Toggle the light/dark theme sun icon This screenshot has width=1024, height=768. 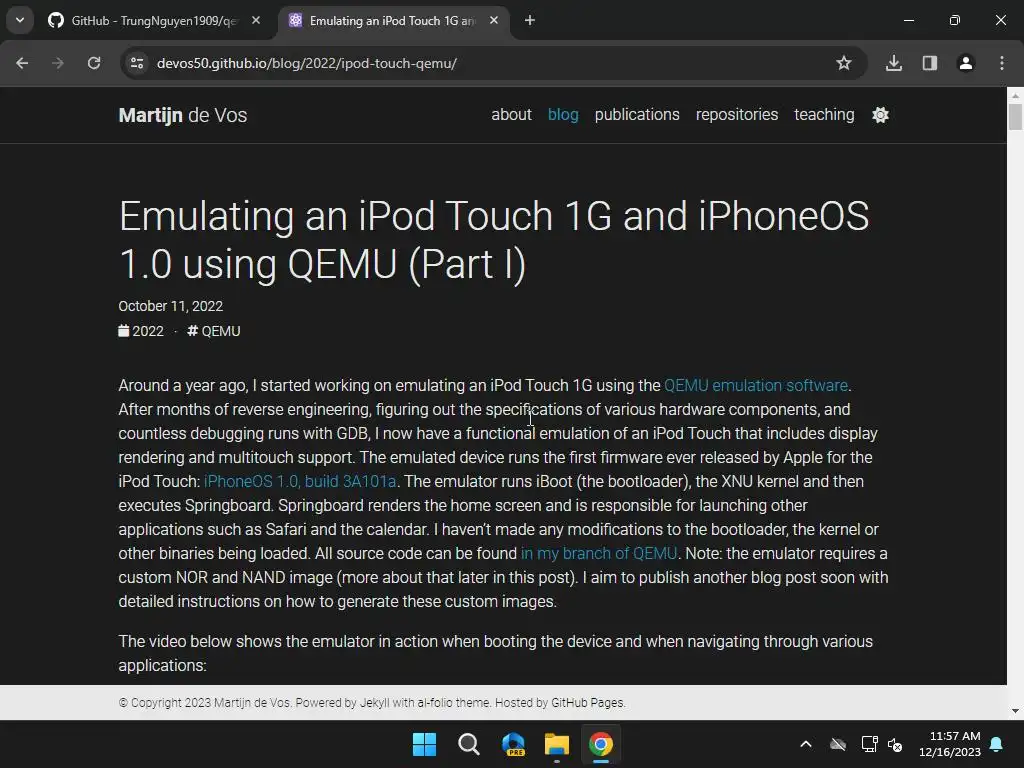coord(880,115)
